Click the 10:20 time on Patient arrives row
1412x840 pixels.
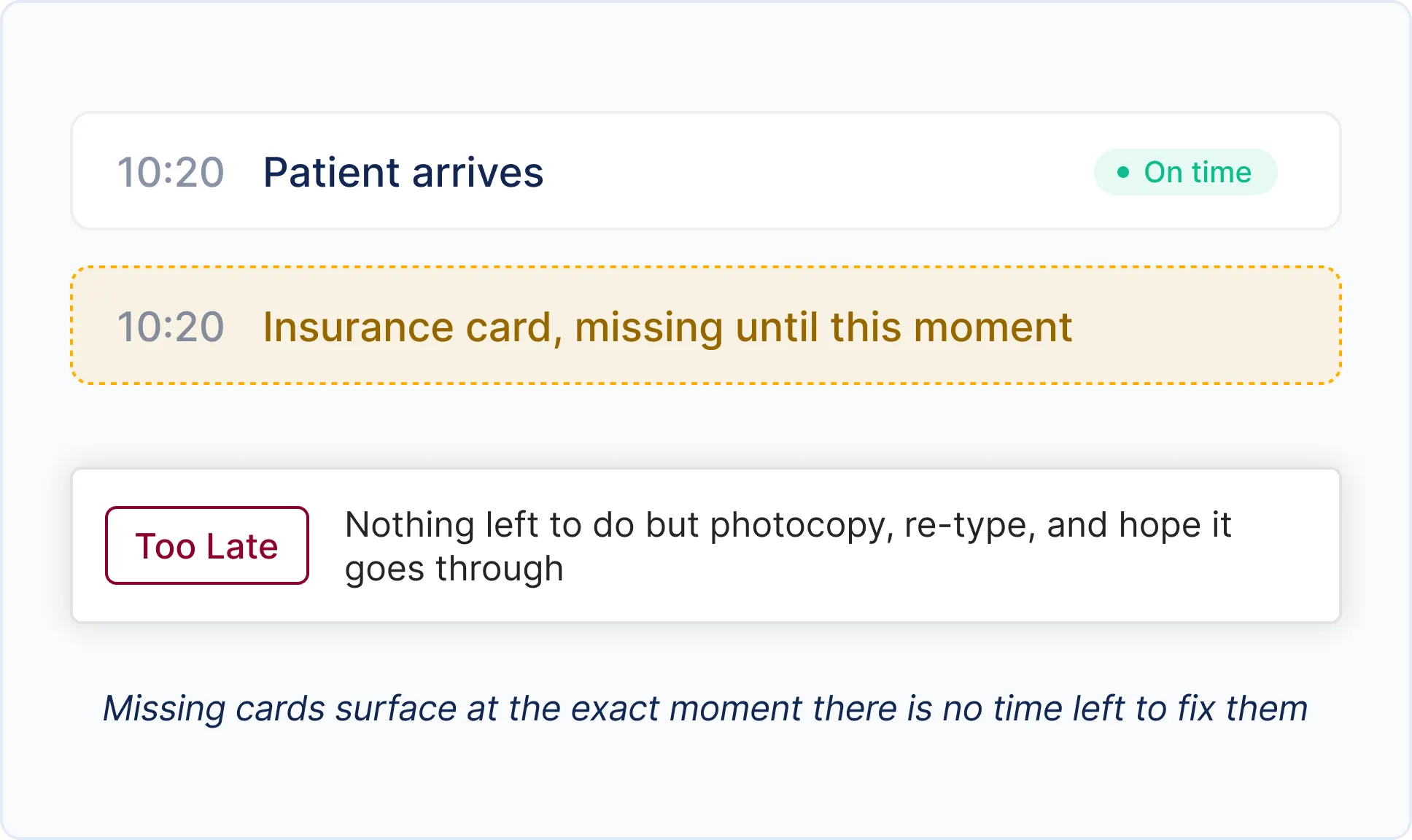pos(171,173)
